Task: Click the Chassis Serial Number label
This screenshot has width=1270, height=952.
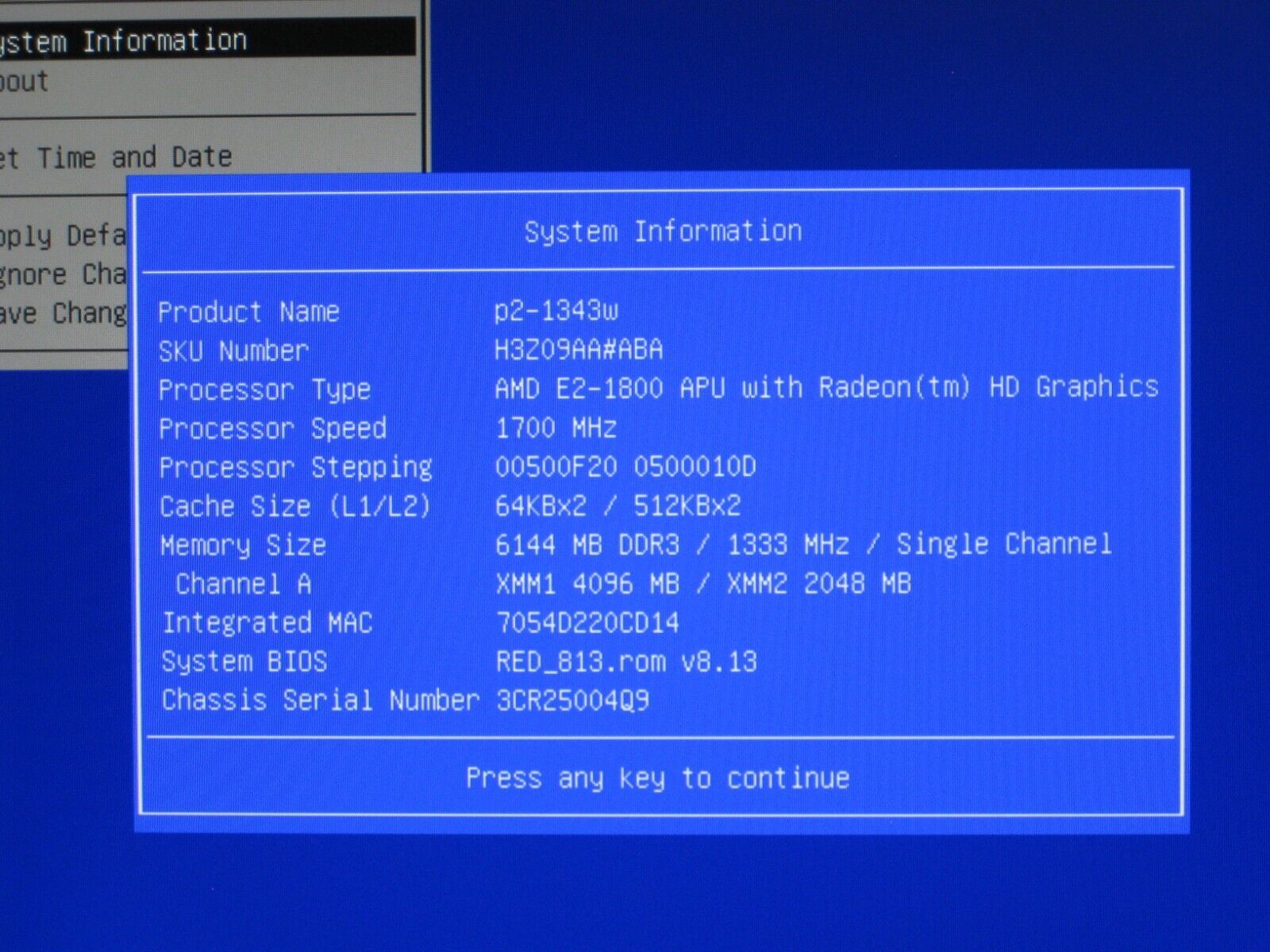Action: (x=321, y=701)
